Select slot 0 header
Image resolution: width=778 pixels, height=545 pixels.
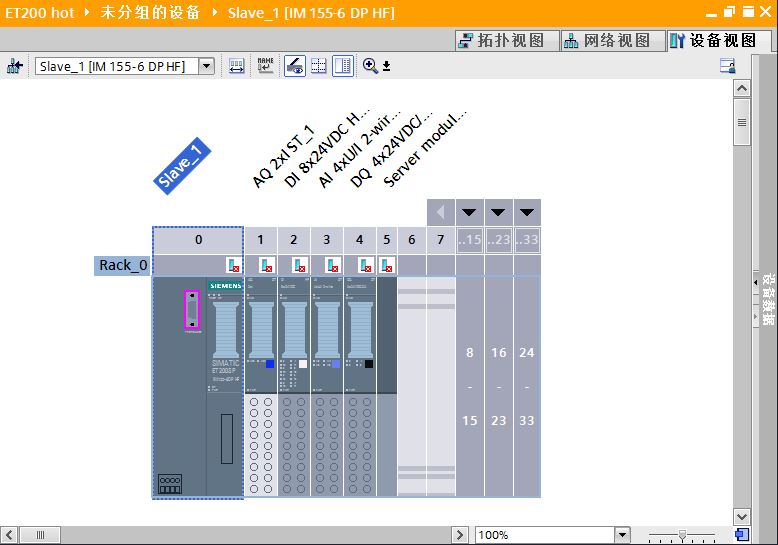pyautogui.click(x=198, y=240)
